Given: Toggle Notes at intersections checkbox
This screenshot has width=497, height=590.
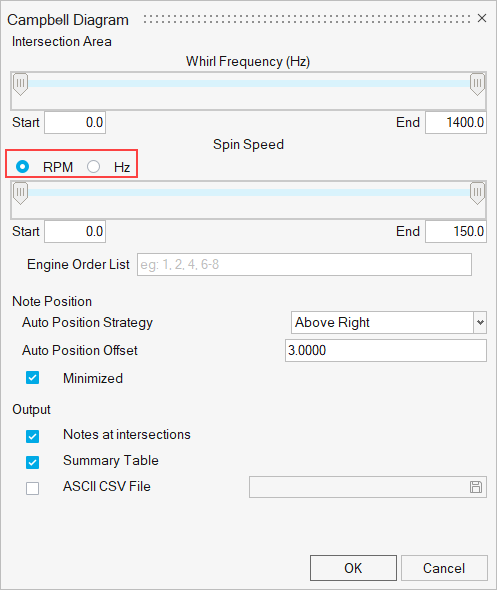Looking at the screenshot, I should click(x=32, y=436).
